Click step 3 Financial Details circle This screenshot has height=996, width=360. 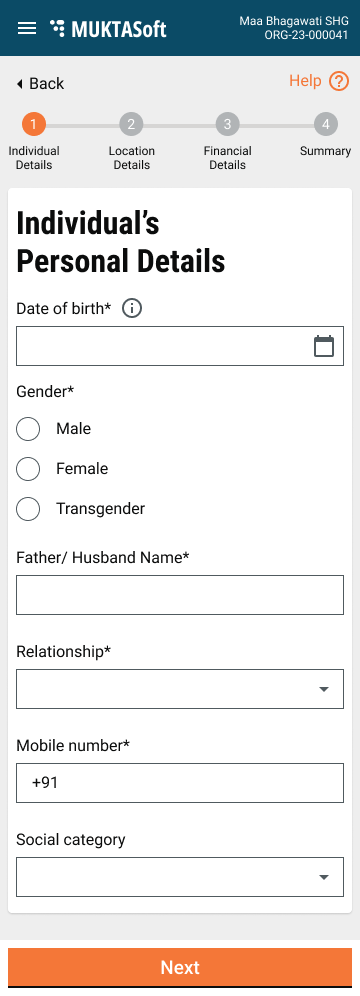[x=227, y=124]
